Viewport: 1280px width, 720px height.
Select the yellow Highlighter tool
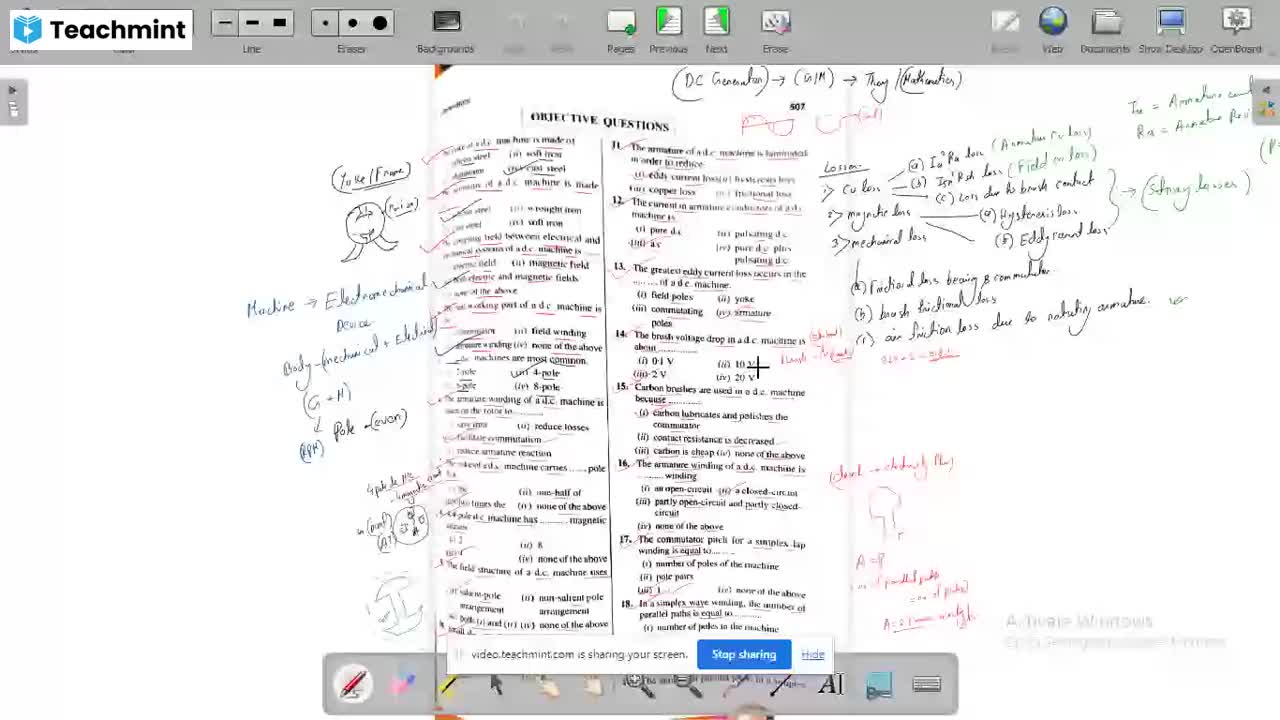pos(449,685)
